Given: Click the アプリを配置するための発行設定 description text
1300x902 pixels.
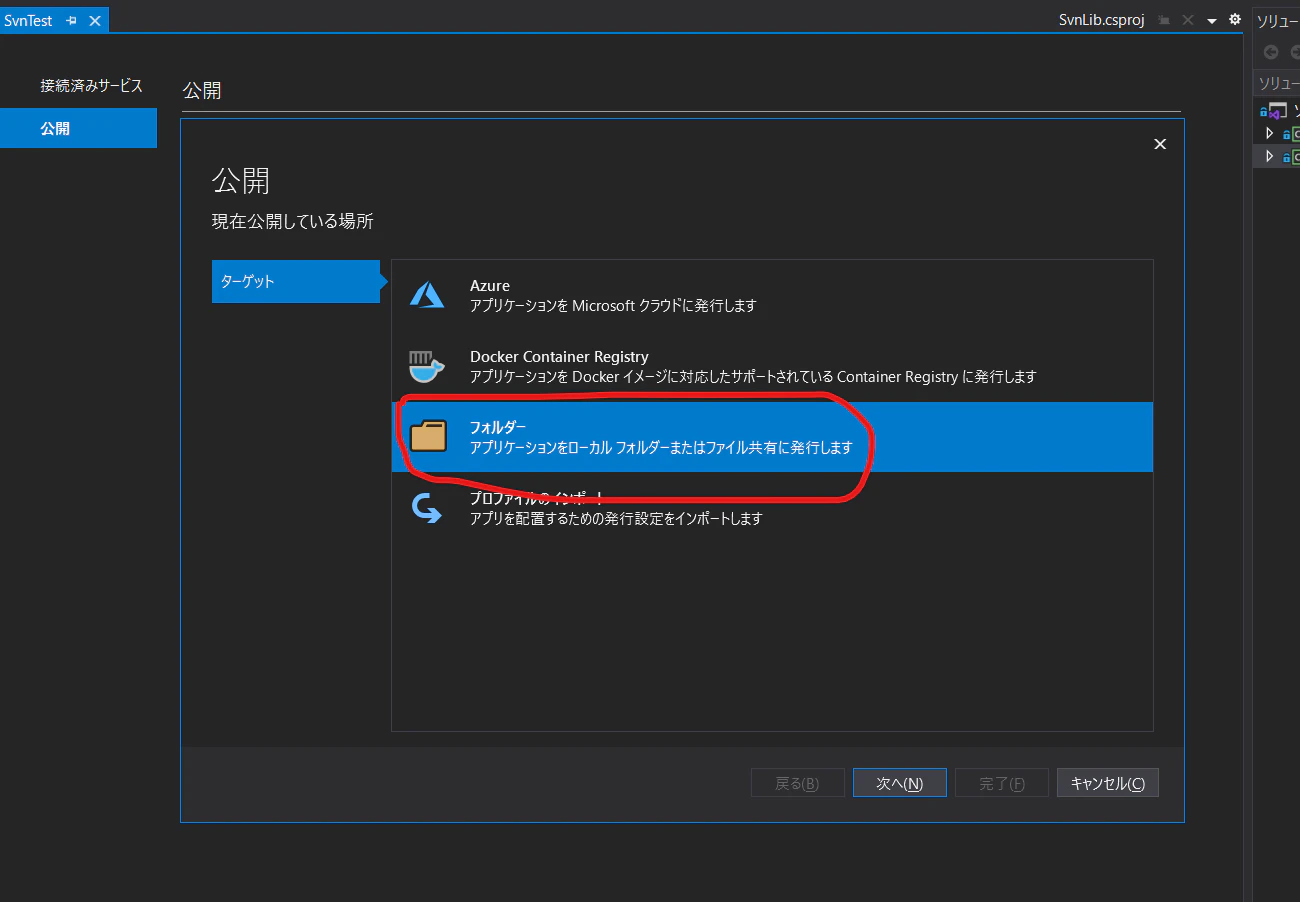Looking at the screenshot, I should tap(616, 518).
